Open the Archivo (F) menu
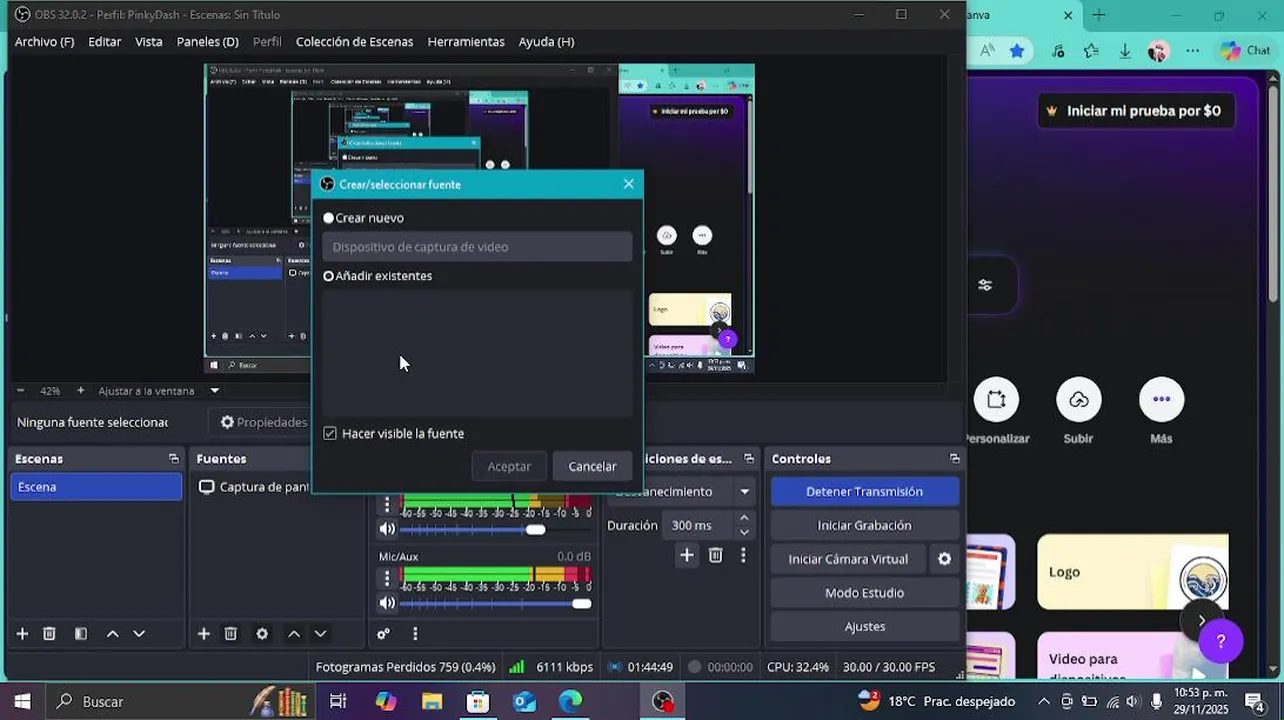 44,42
